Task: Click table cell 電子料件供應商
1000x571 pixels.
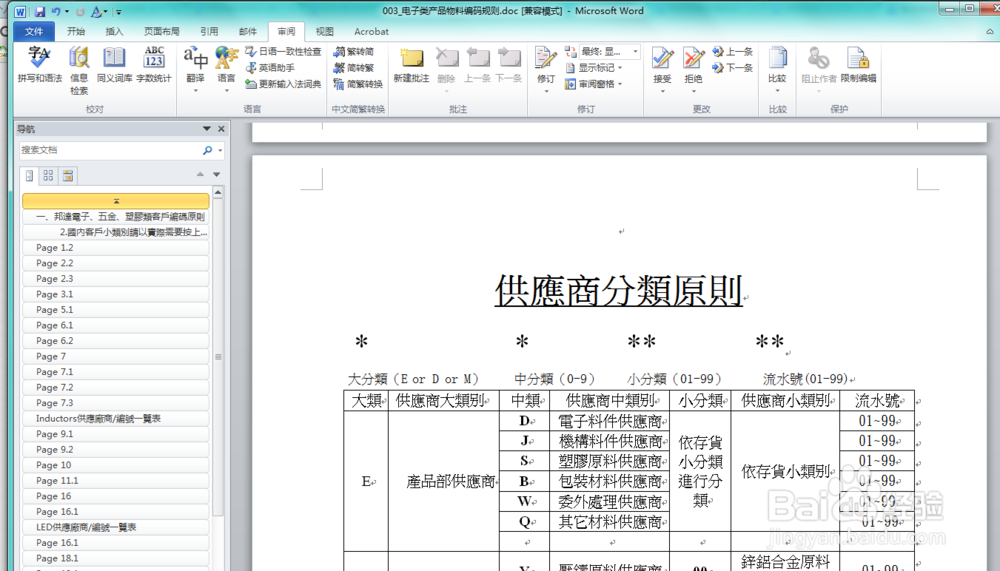Action: click(x=609, y=421)
